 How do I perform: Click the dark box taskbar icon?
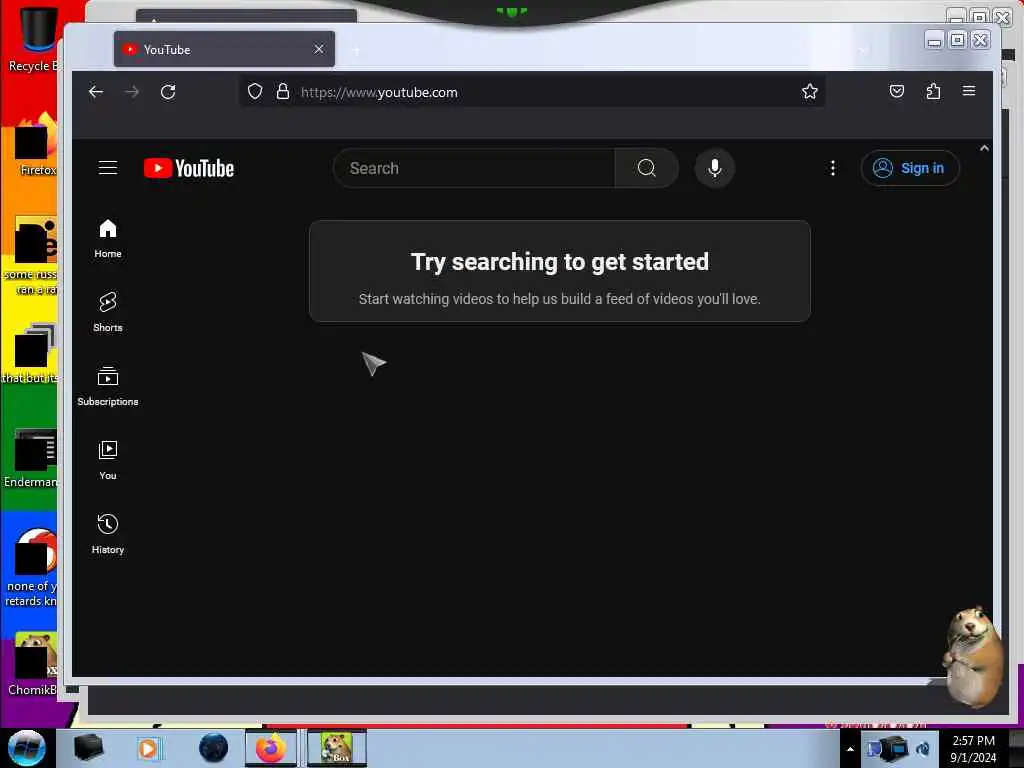pyautogui.click(x=88, y=748)
